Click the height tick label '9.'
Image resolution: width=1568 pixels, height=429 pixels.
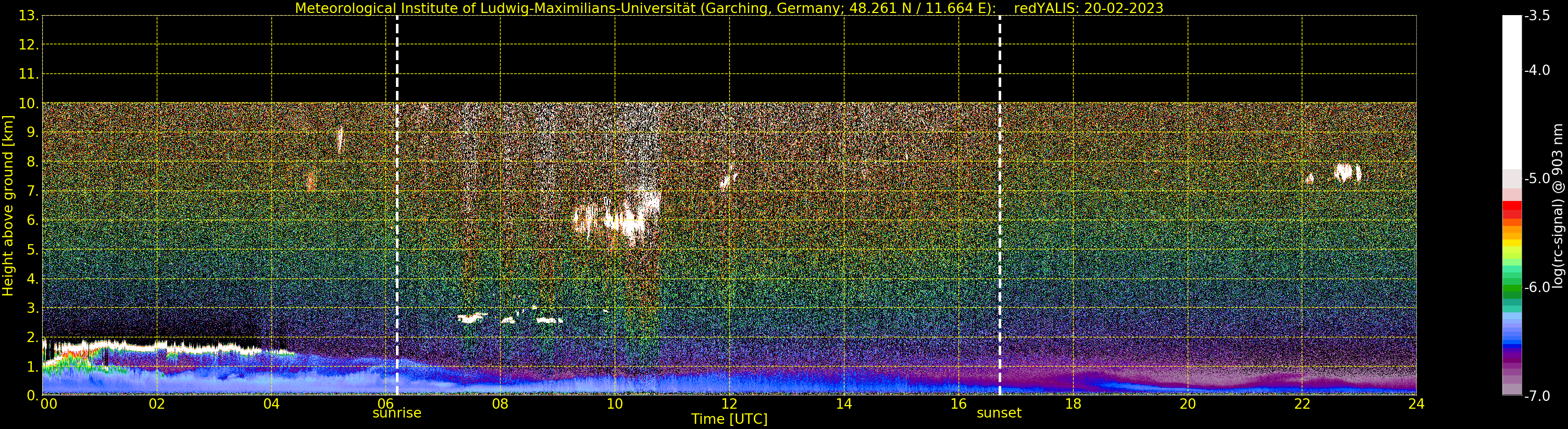[32, 133]
